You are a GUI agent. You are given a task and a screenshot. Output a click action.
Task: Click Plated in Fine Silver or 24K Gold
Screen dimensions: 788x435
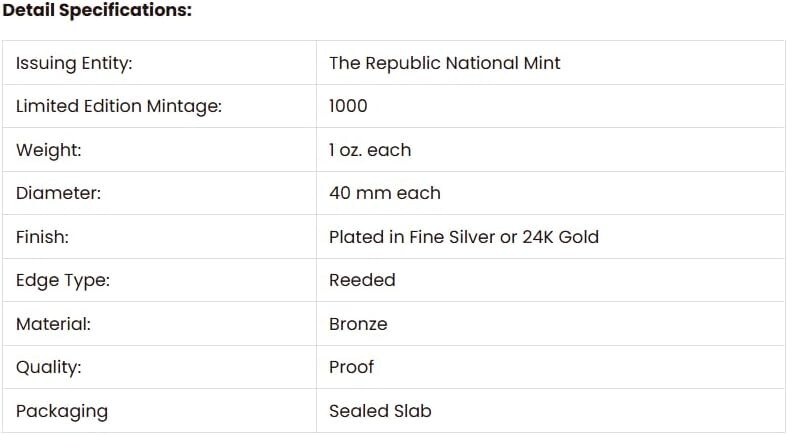[x=464, y=237]
